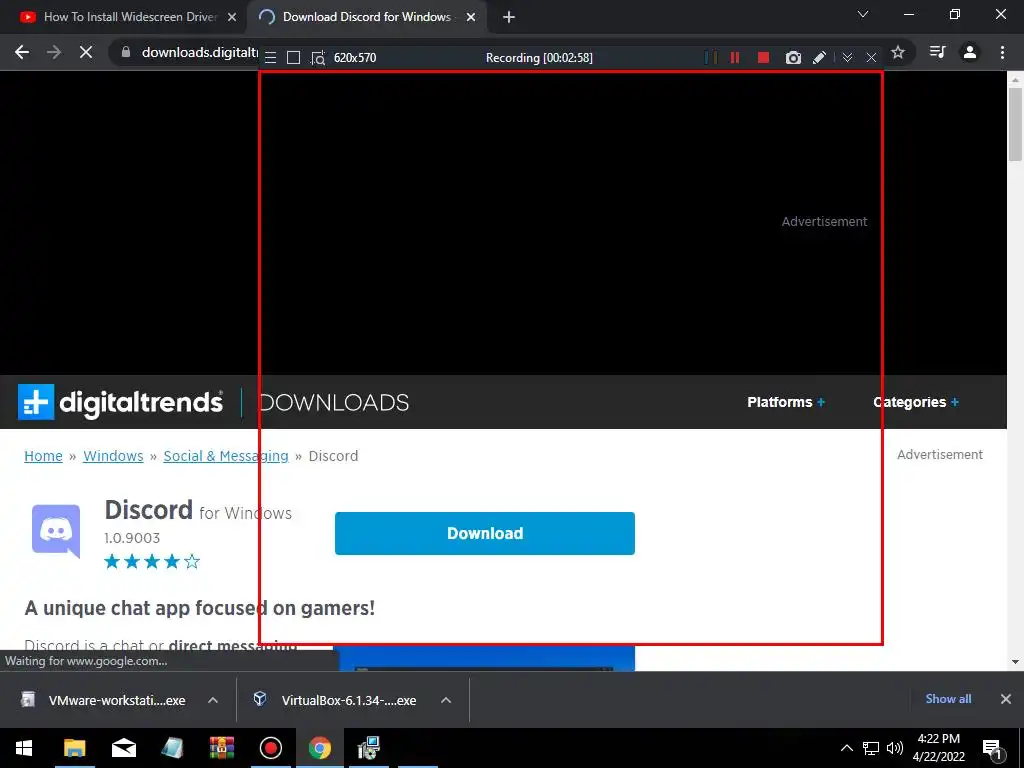Image resolution: width=1024 pixels, height=768 pixels.
Task: Click the star rating for Discord
Action: [152, 561]
